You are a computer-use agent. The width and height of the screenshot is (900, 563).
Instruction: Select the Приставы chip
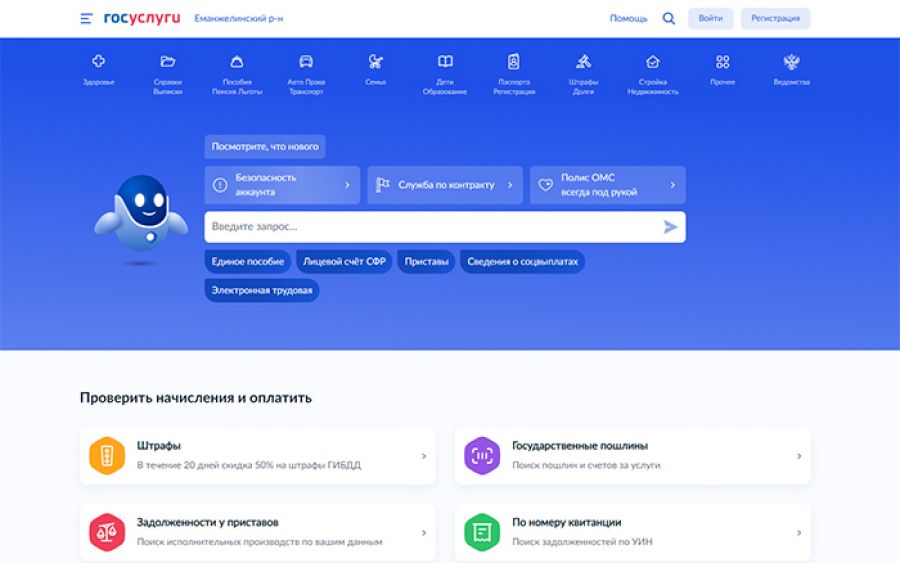(x=426, y=262)
